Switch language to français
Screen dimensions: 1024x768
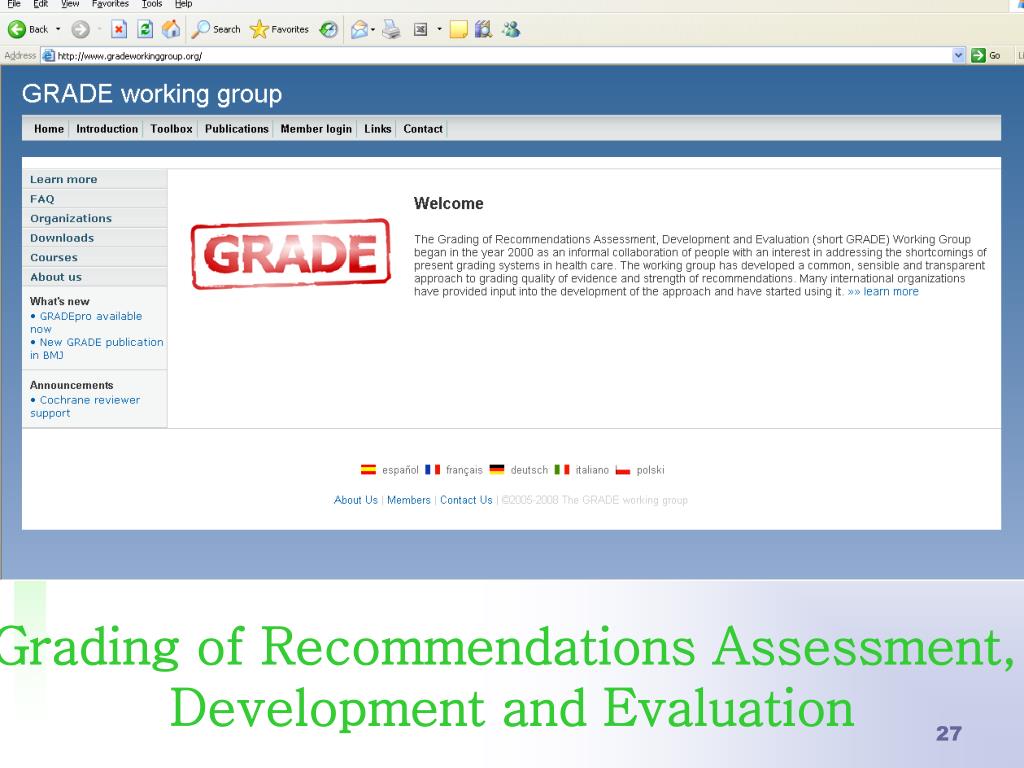[464, 470]
